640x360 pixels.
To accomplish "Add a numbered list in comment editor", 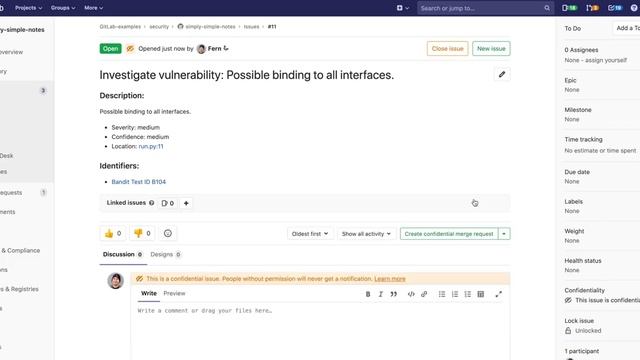I will click(455, 294).
